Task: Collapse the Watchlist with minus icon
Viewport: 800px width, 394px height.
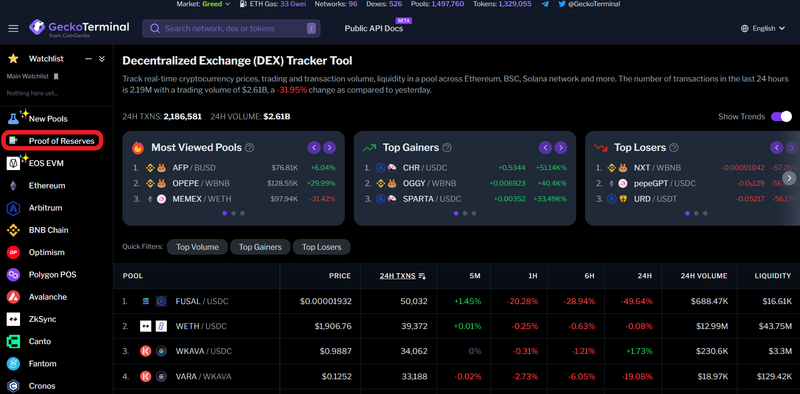Action: (x=88, y=59)
